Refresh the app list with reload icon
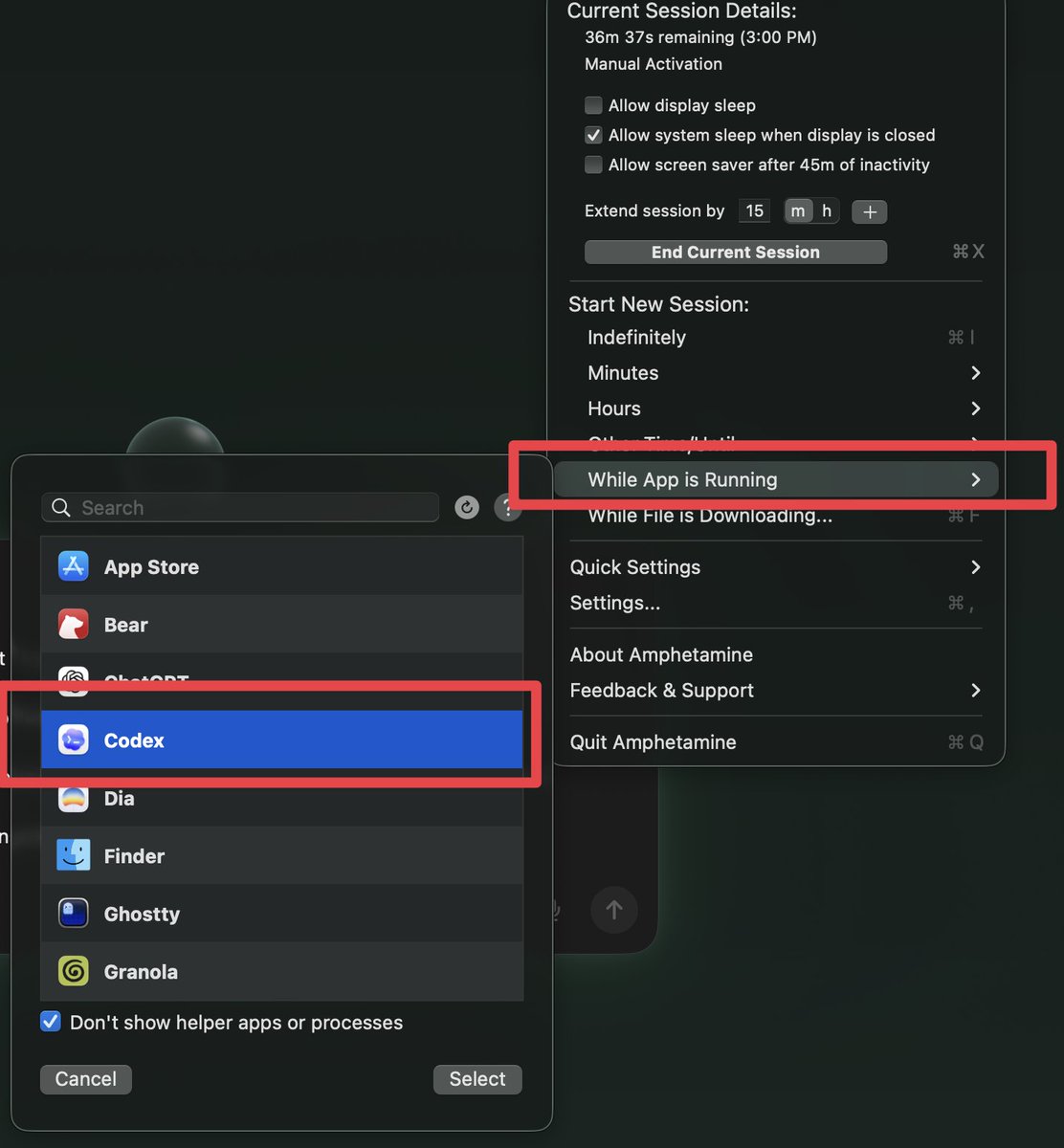 point(467,507)
